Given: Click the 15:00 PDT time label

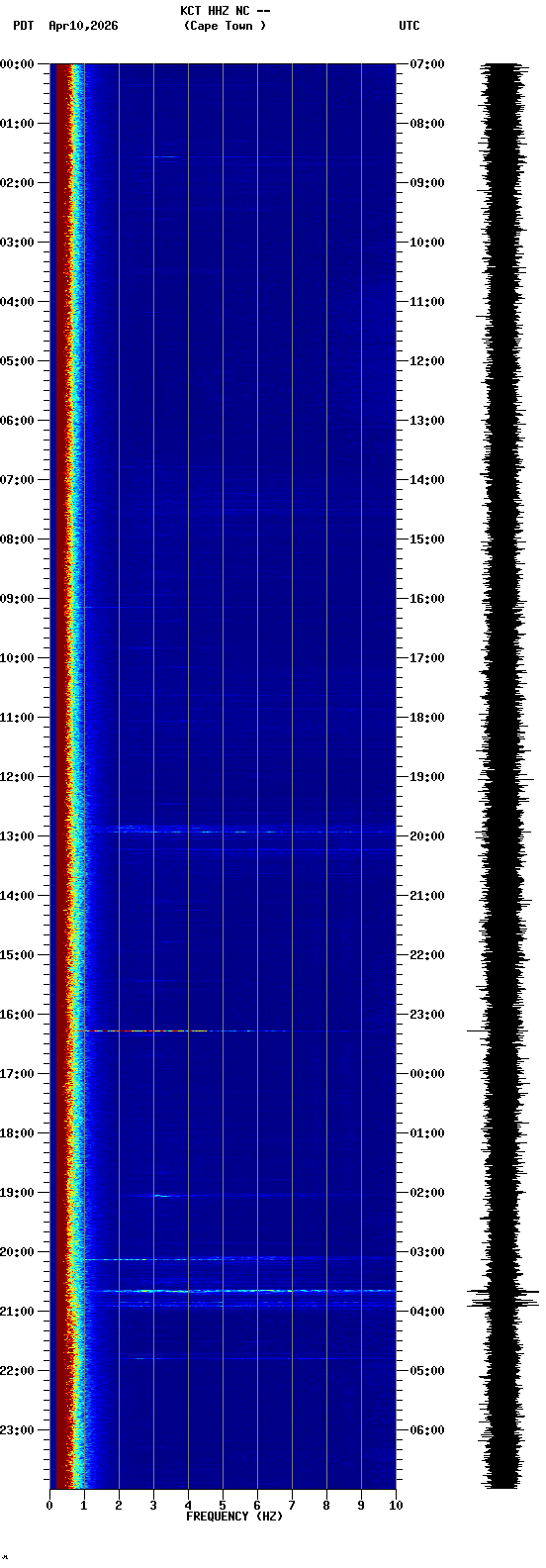Looking at the screenshot, I should click(18, 955).
